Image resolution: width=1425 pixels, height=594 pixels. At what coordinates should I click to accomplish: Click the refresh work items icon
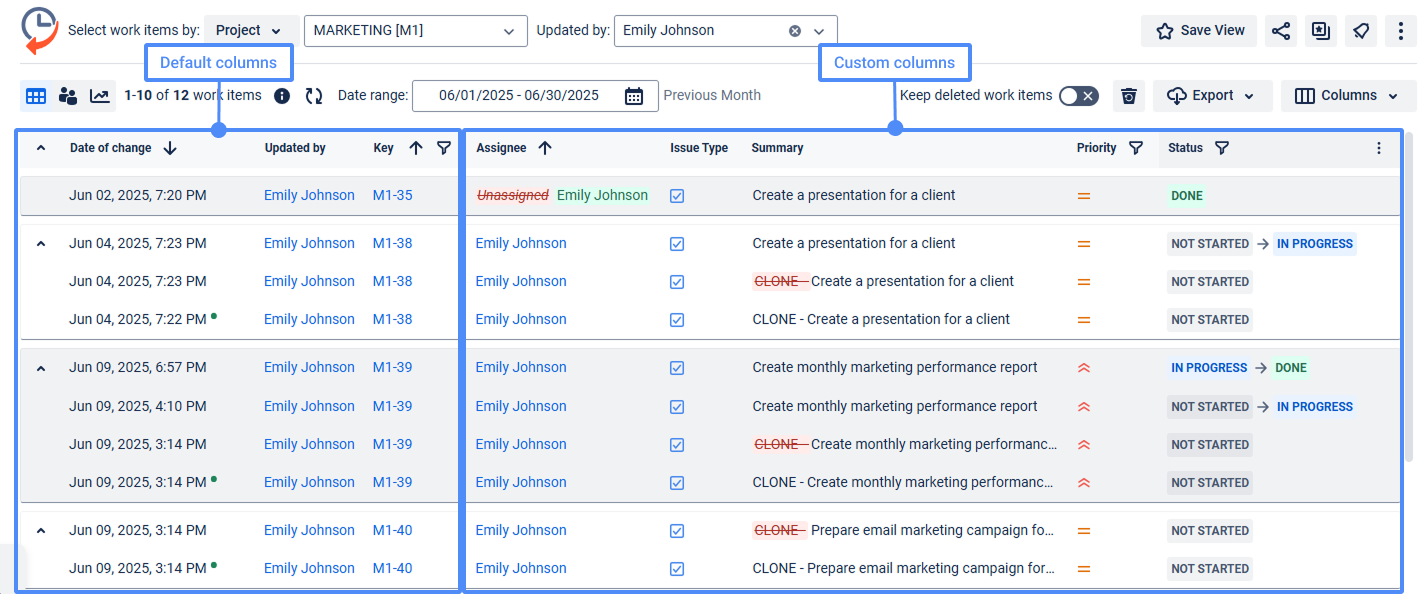(314, 96)
